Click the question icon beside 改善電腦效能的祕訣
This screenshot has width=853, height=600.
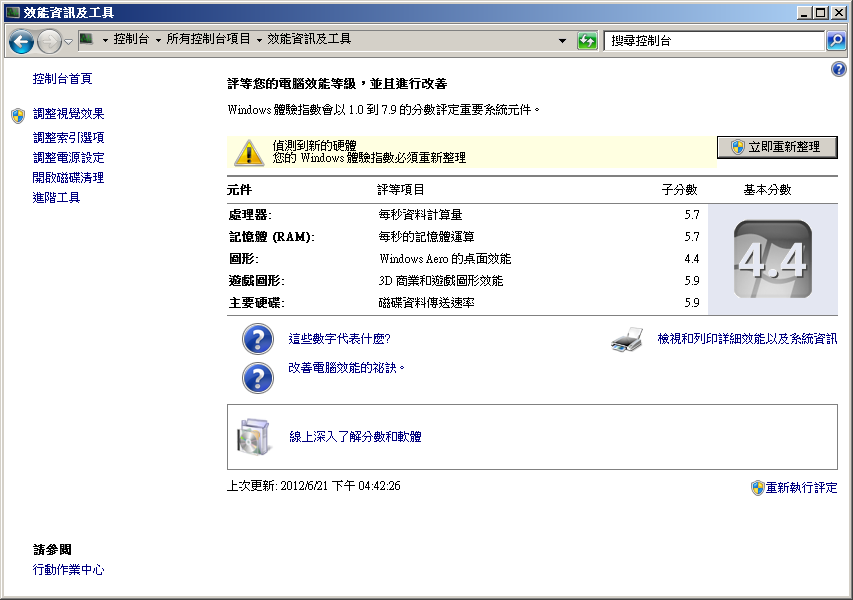point(257,378)
